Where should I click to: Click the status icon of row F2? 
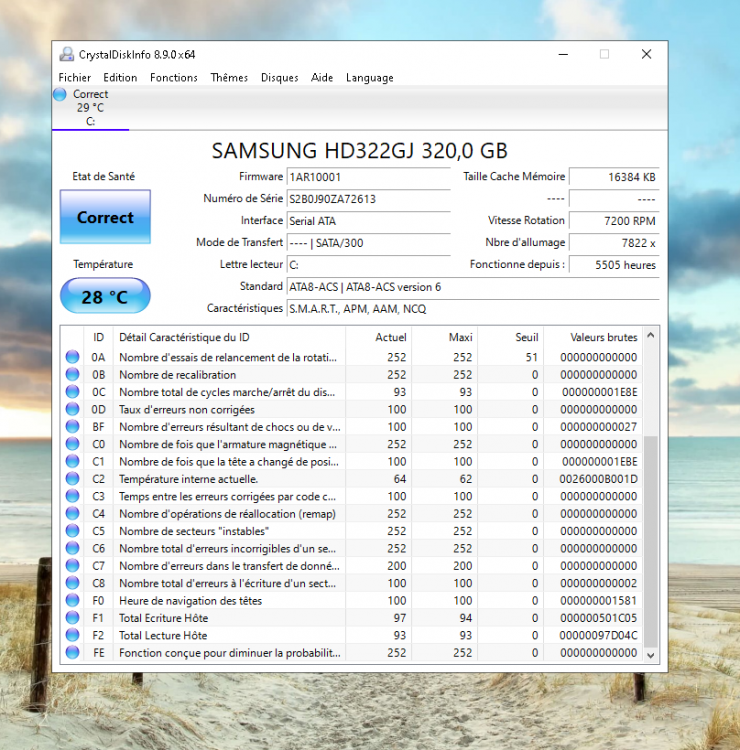73,635
